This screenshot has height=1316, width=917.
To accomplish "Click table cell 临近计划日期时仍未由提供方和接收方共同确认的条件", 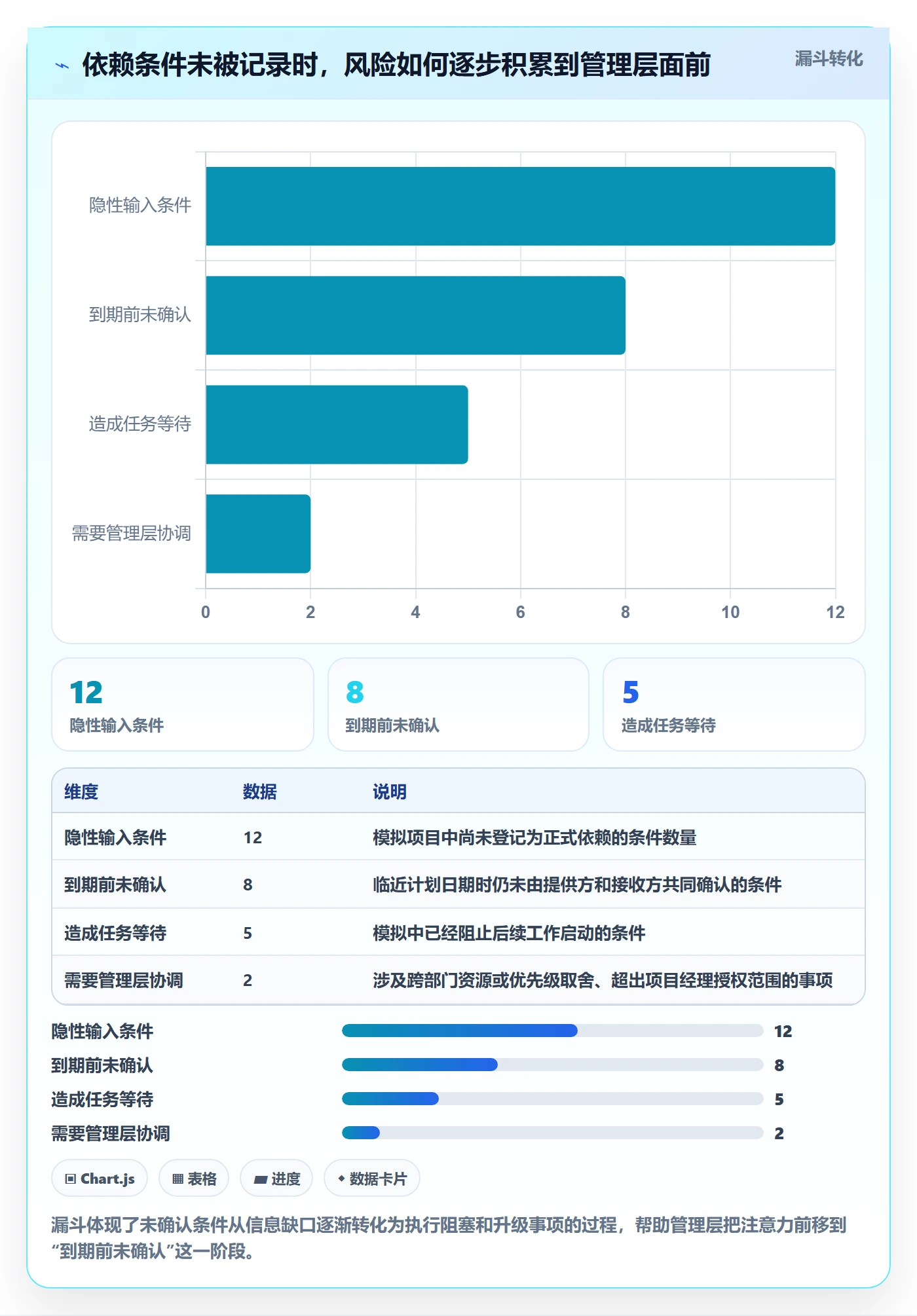I will [577, 885].
